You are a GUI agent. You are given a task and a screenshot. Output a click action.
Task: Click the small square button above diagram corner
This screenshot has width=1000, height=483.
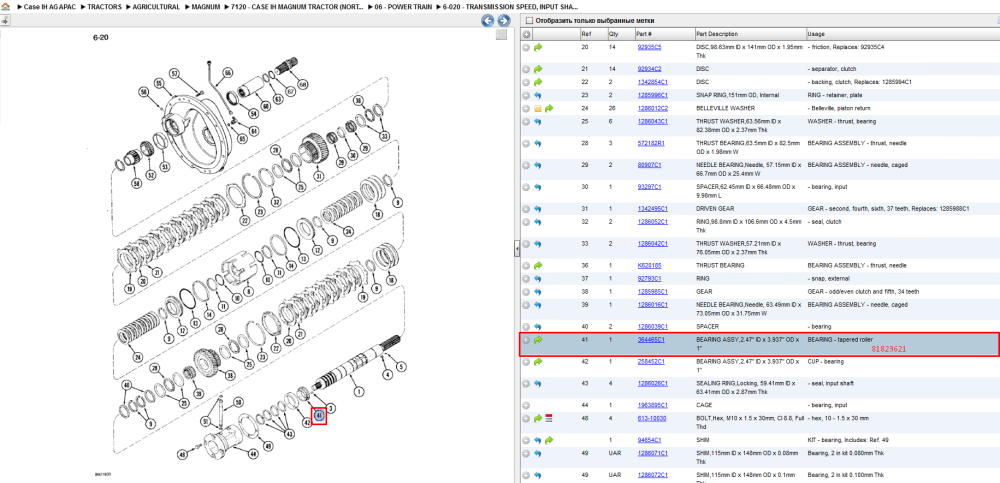pyautogui.click(x=501, y=34)
